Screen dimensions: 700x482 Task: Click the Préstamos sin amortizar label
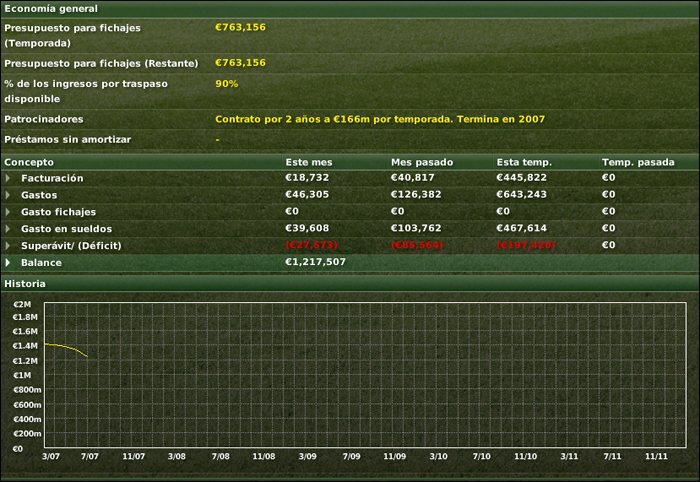(x=67, y=139)
